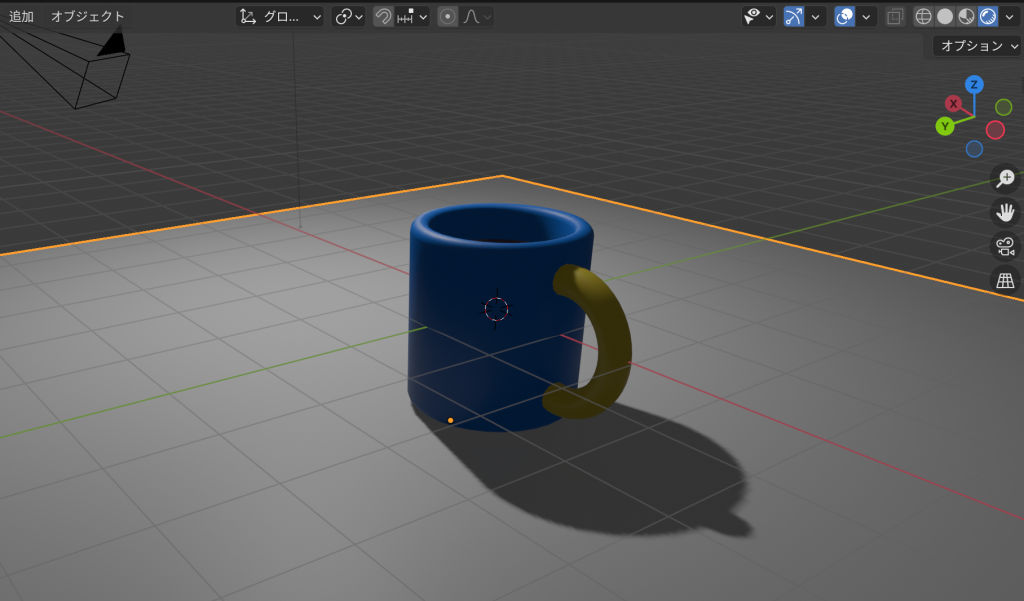Select solid viewport shading
Image resolution: width=1024 pixels, height=601 pixels.
coord(944,16)
